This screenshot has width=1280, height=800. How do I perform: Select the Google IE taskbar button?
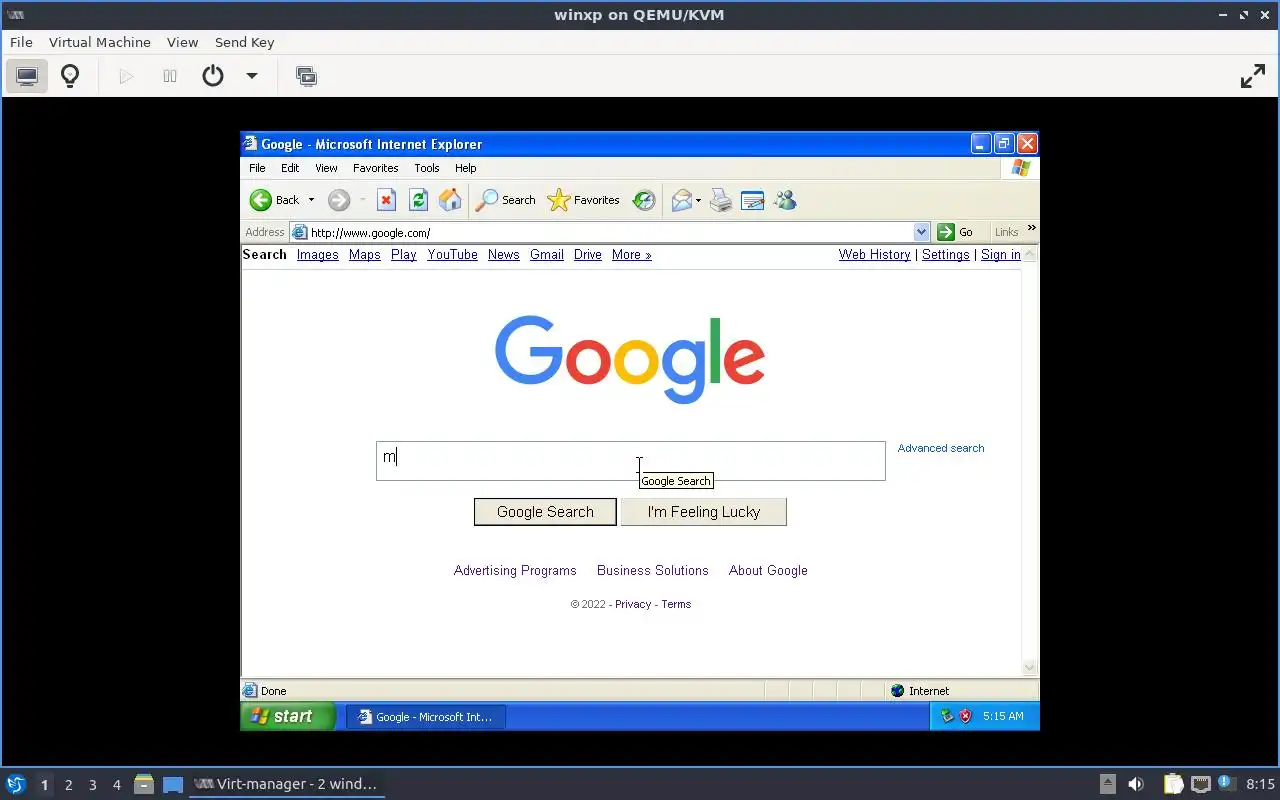(426, 717)
